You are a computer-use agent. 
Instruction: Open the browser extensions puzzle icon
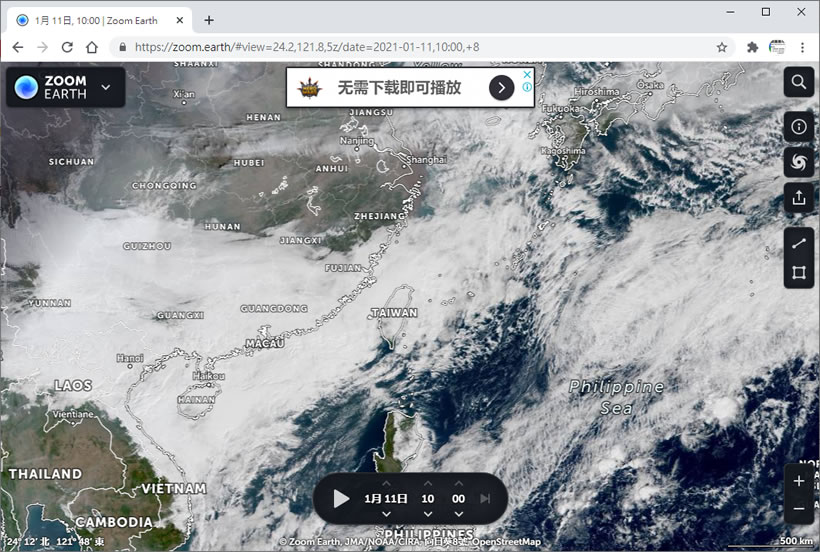(x=752, y=47)
